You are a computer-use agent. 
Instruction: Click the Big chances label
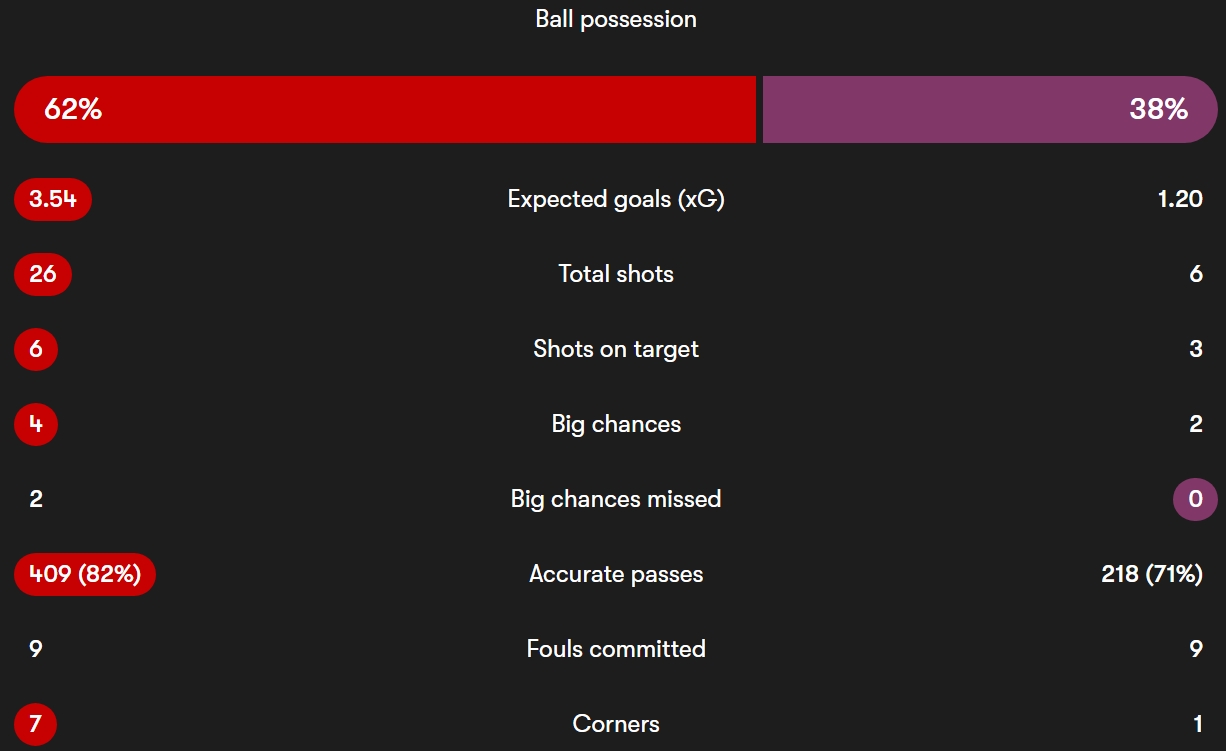tap(616, 424)
